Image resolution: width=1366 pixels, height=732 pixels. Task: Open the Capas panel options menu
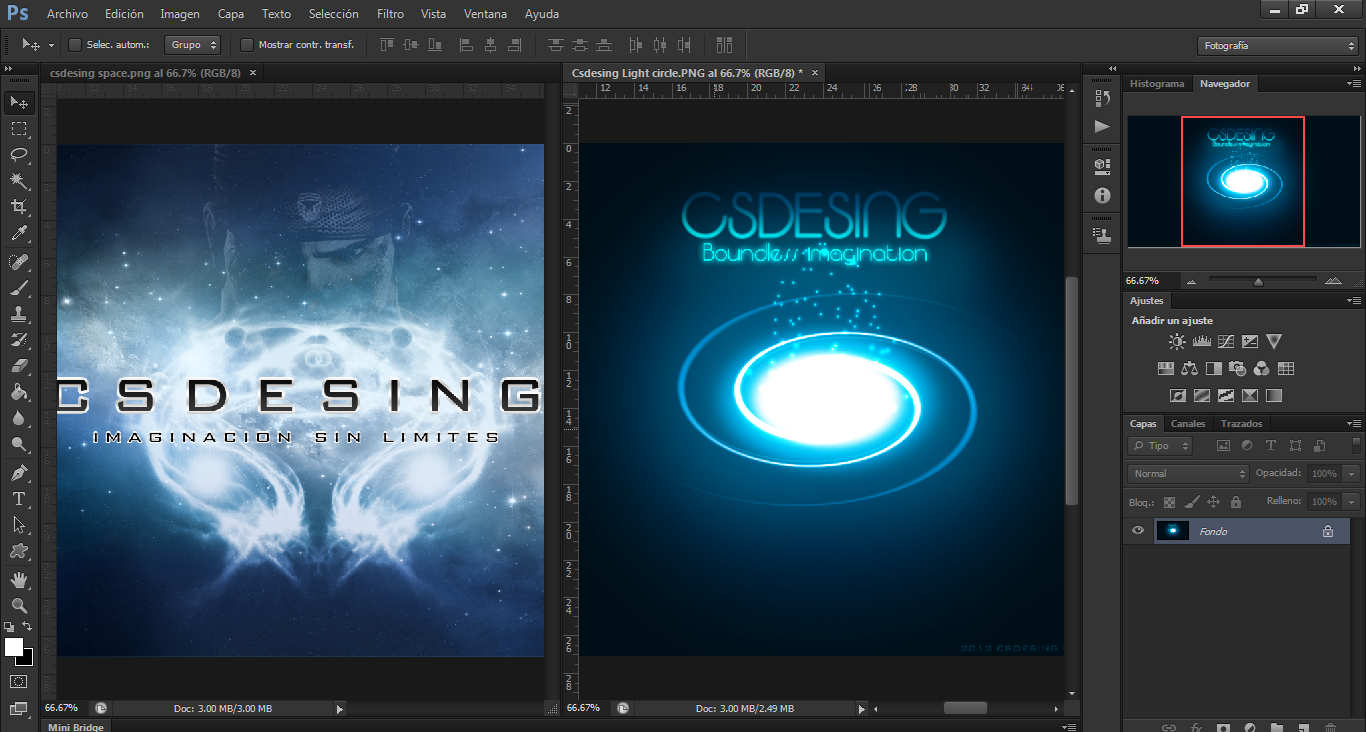click(x=1354, y=423)
